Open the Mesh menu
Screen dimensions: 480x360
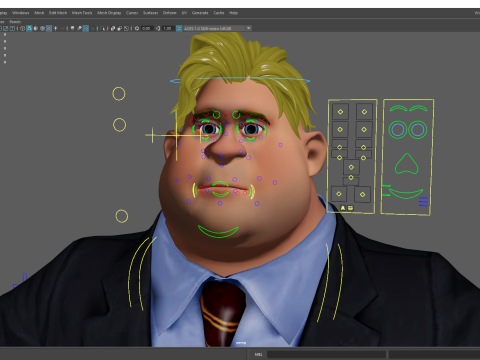(x=39, y=13)
